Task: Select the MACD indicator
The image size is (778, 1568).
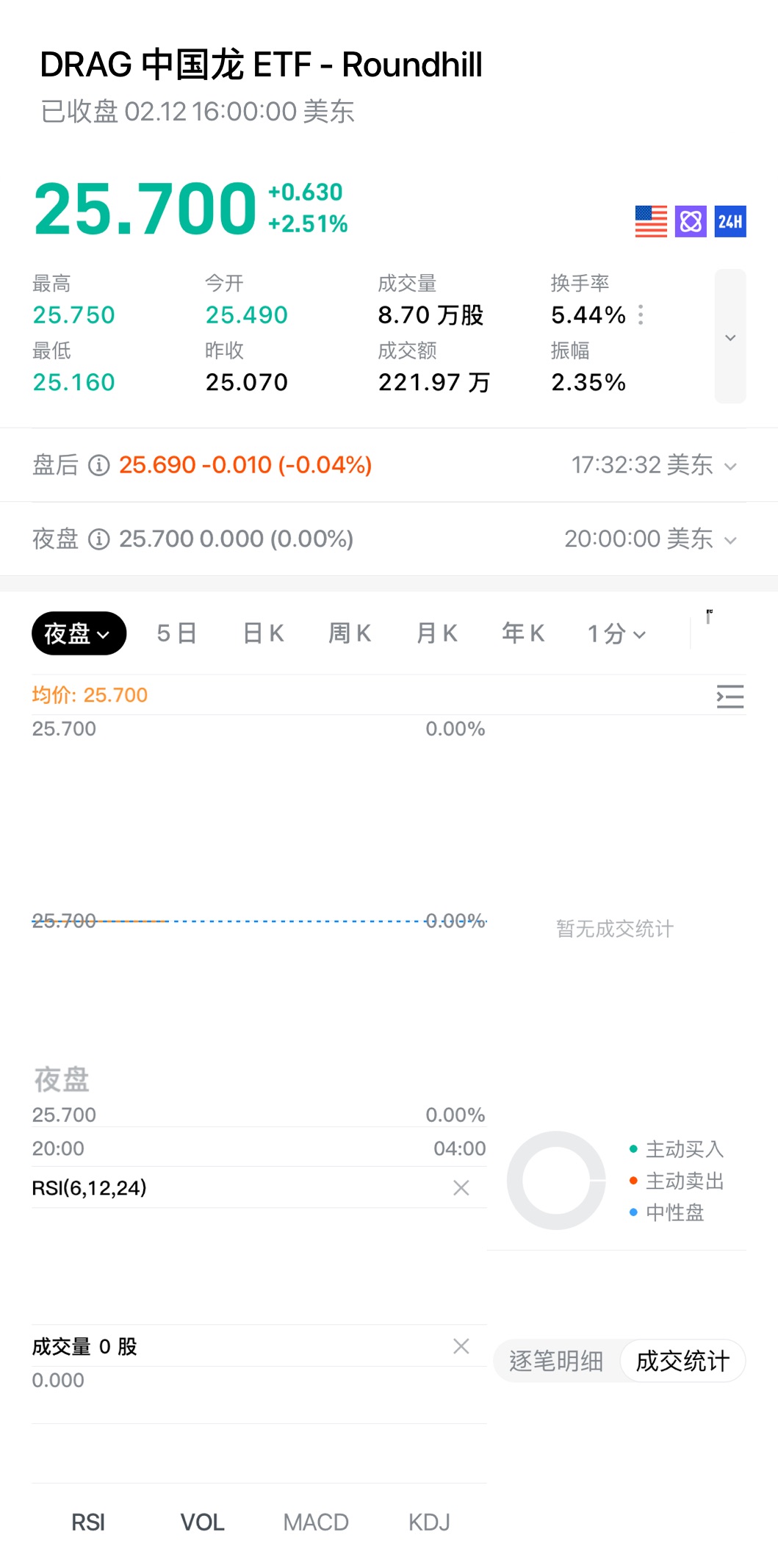Action: tap(316, 1522)
